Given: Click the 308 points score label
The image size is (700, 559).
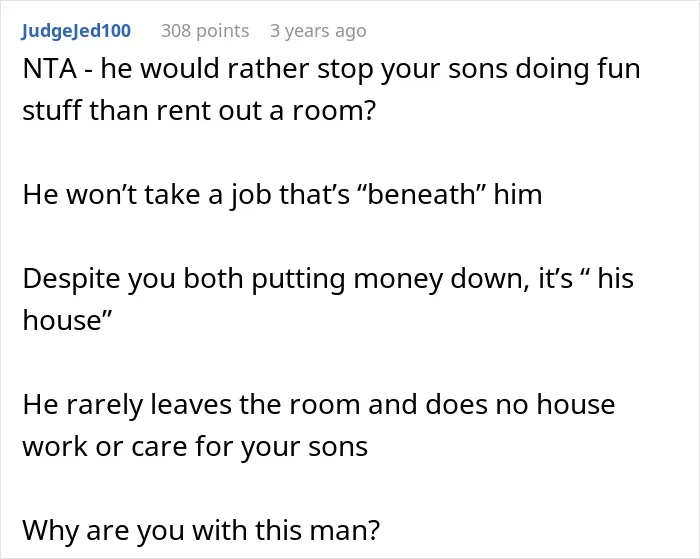Looking at the screenshot, I should click(x=205, y=31).
